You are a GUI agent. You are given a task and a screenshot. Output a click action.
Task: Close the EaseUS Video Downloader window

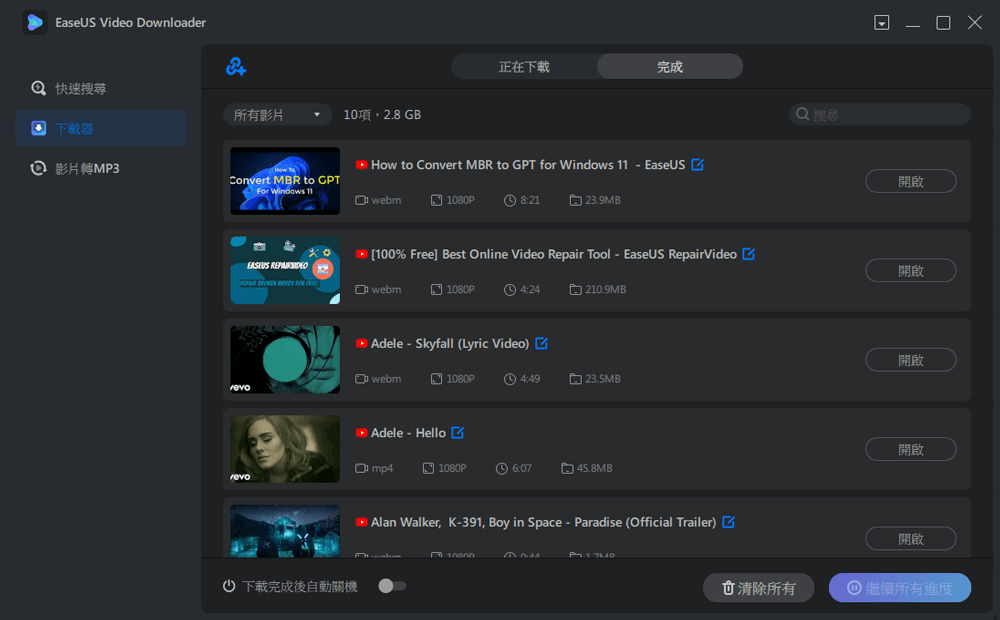[974, 23]
